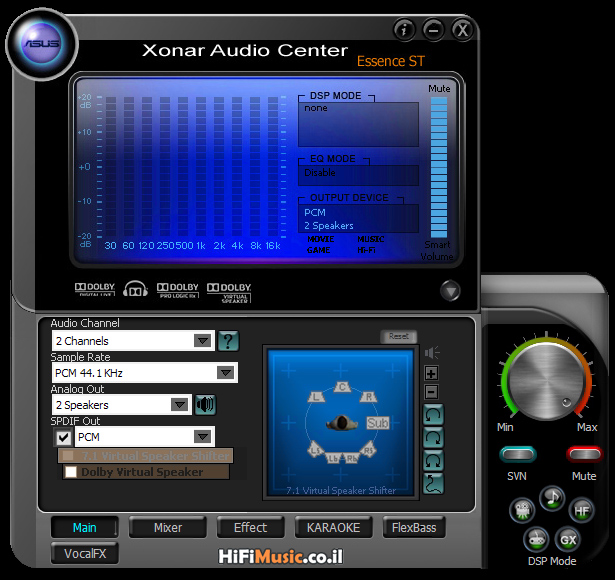Select the Game DSP mode controller icon
This screenshot has width=615, height=580.
tap(536, 540)
